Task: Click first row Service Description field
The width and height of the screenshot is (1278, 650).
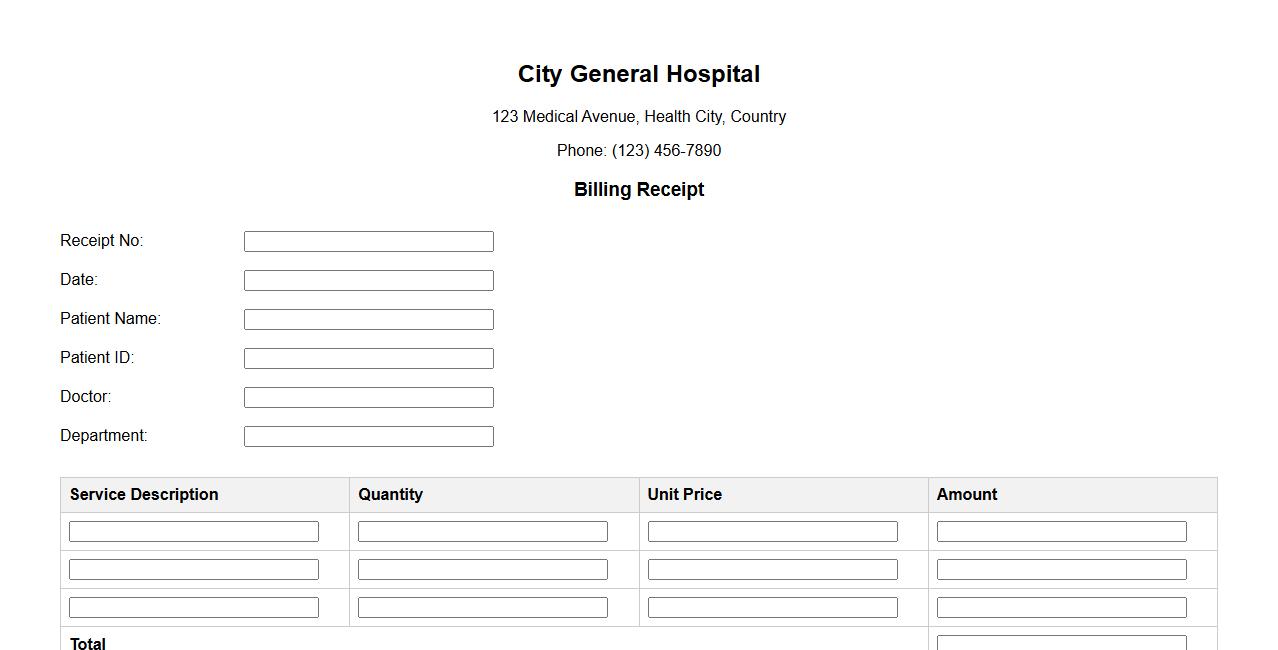Action: click(194, 532)
